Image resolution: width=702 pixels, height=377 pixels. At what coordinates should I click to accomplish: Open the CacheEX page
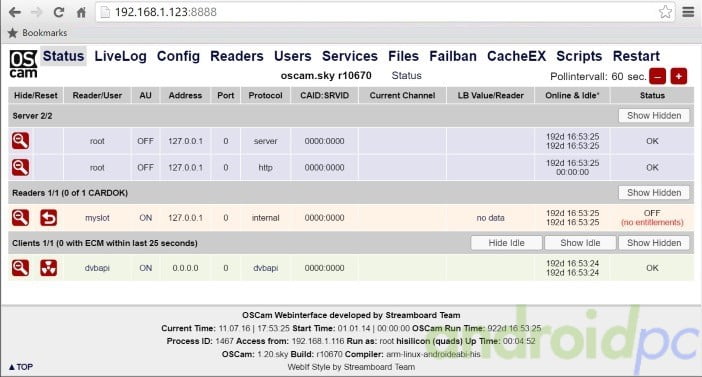coord(516,56)
